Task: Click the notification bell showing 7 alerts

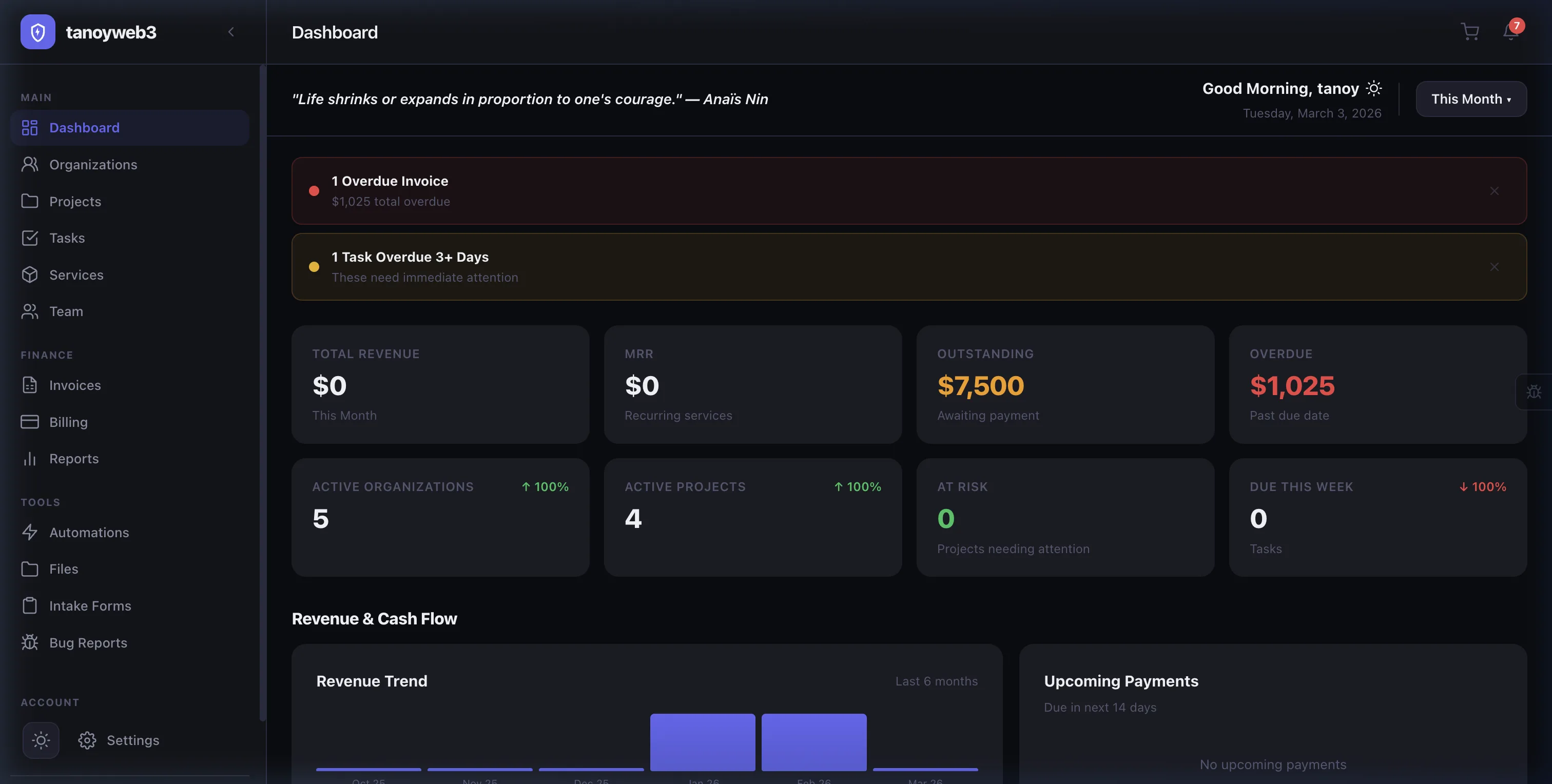Action: click(1510, 32)
